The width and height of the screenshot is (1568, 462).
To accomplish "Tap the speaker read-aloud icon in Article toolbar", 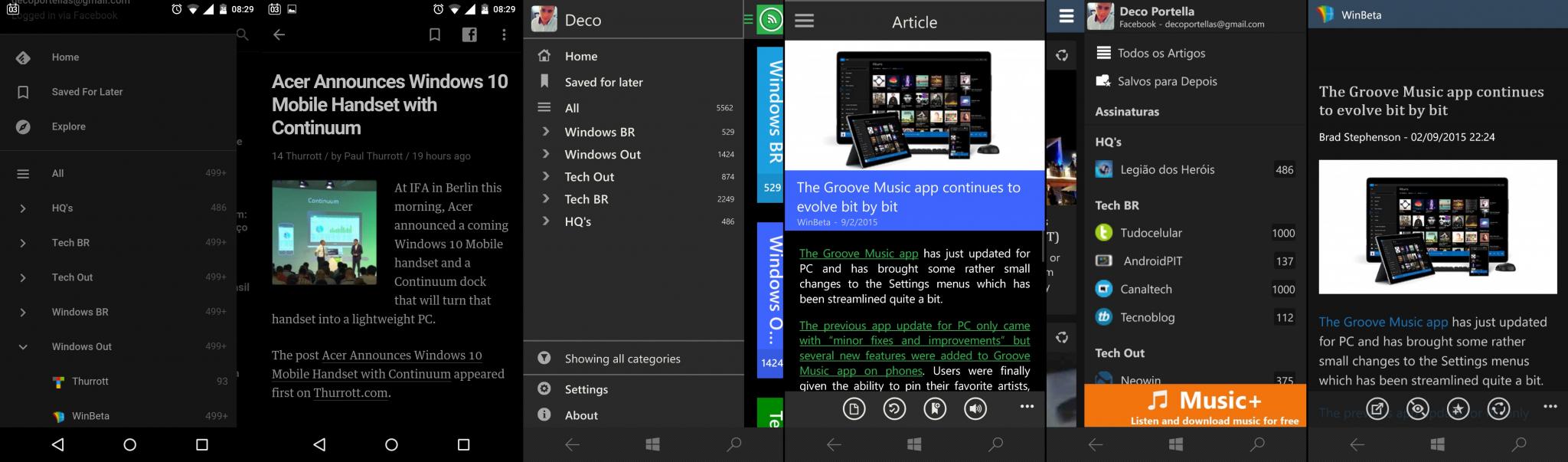I will [975, 409].
